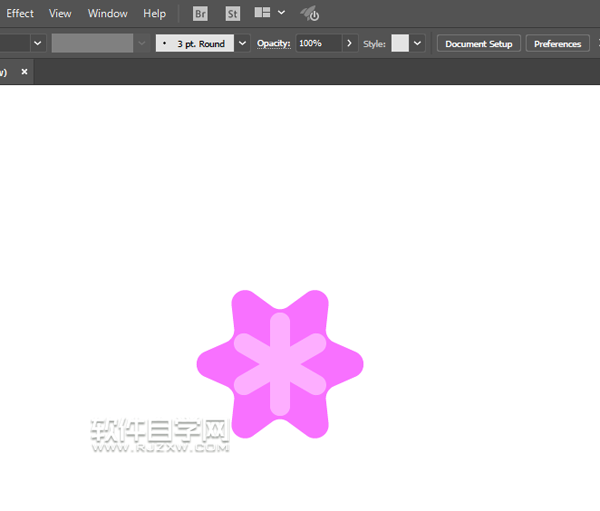Image resolution: width=600 pixels, height=511 pixels.
Task: Open the Effect menu
Action: (20, 14)
